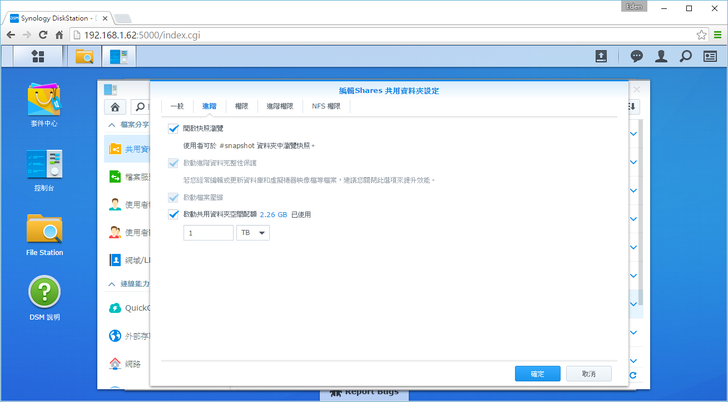Open the 權限 tab

tap(241, 106)
